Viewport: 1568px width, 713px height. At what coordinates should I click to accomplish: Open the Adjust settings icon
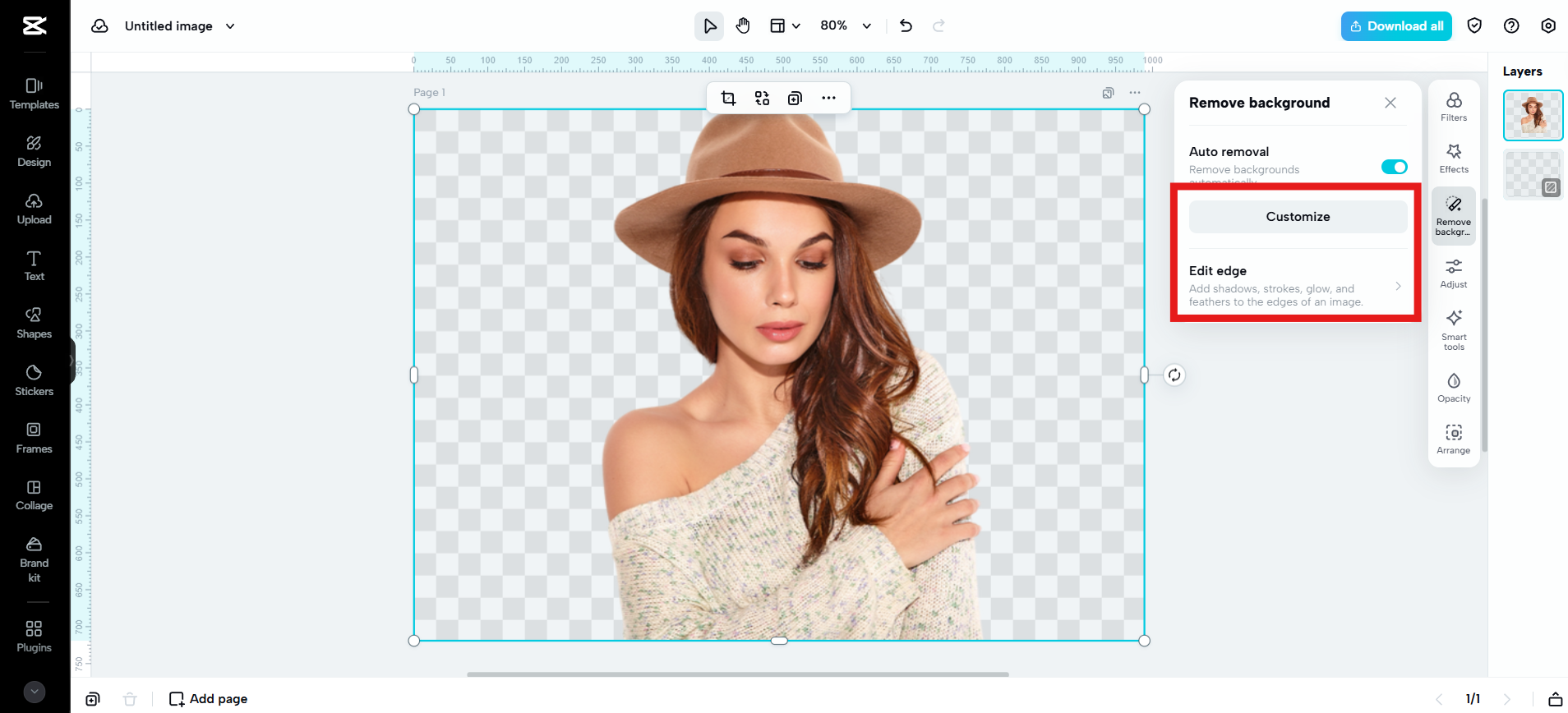[1453, 274]
